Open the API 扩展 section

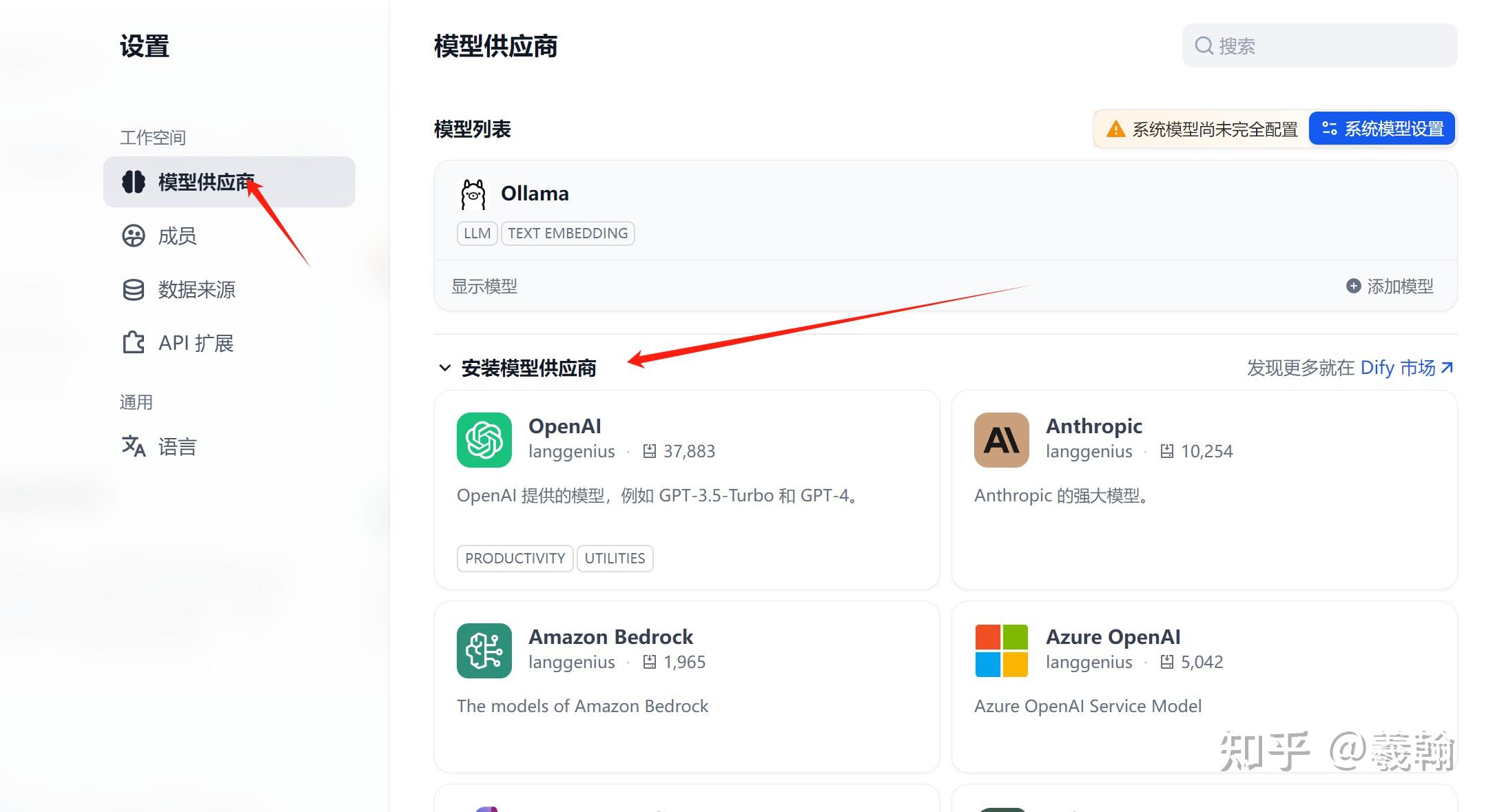pyautogui.click(x=196, y=343)
